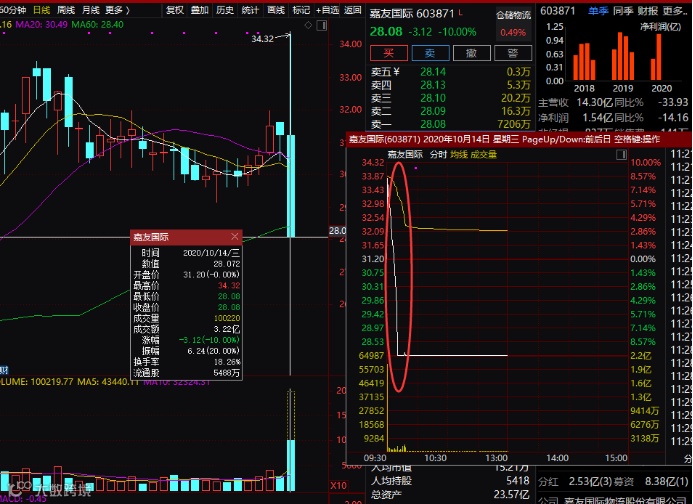The height and width of the screenshot is (504, 693).
Task: Click the 2020 profit bar group
Action: pos(656,57)
